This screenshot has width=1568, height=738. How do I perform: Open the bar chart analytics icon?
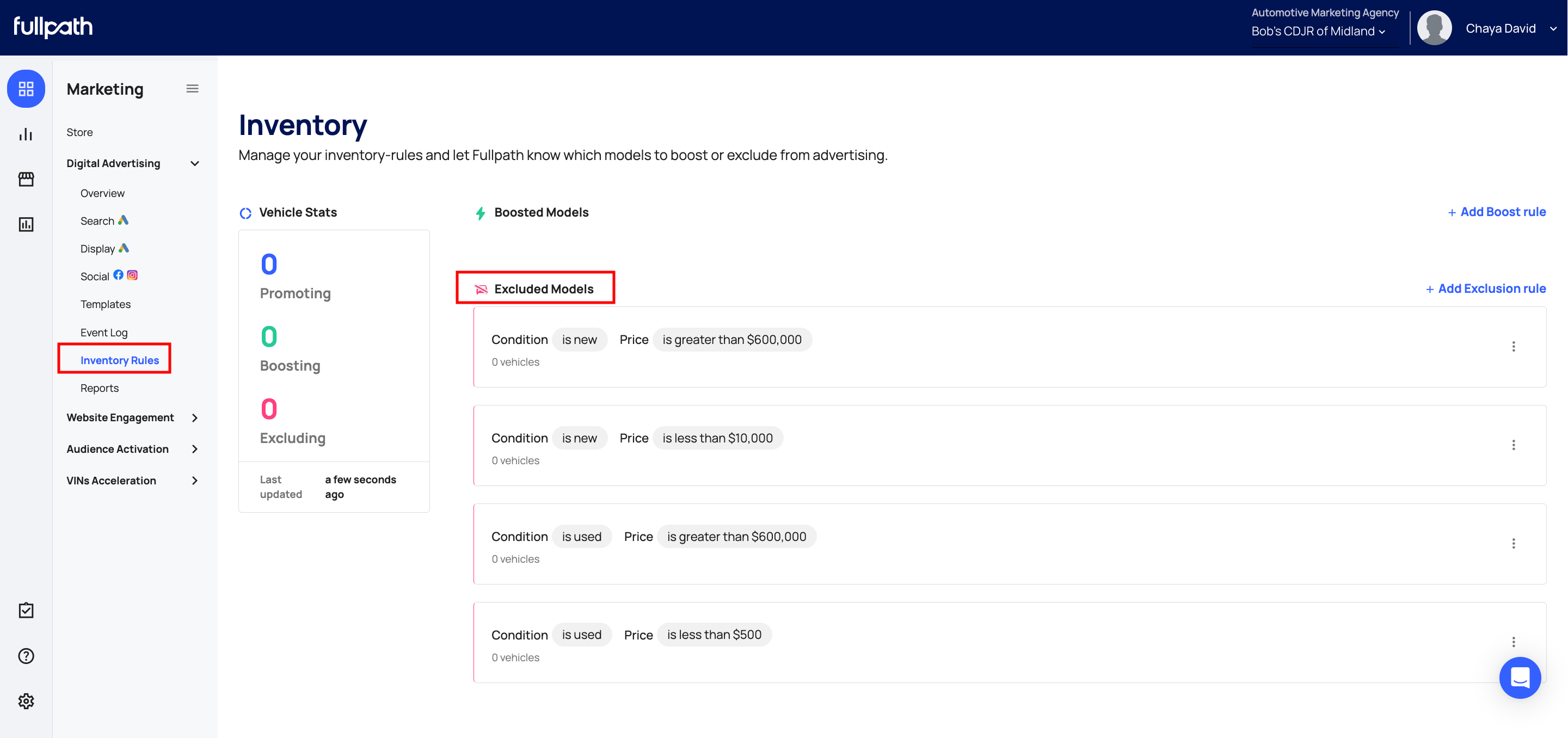(26, 134)
